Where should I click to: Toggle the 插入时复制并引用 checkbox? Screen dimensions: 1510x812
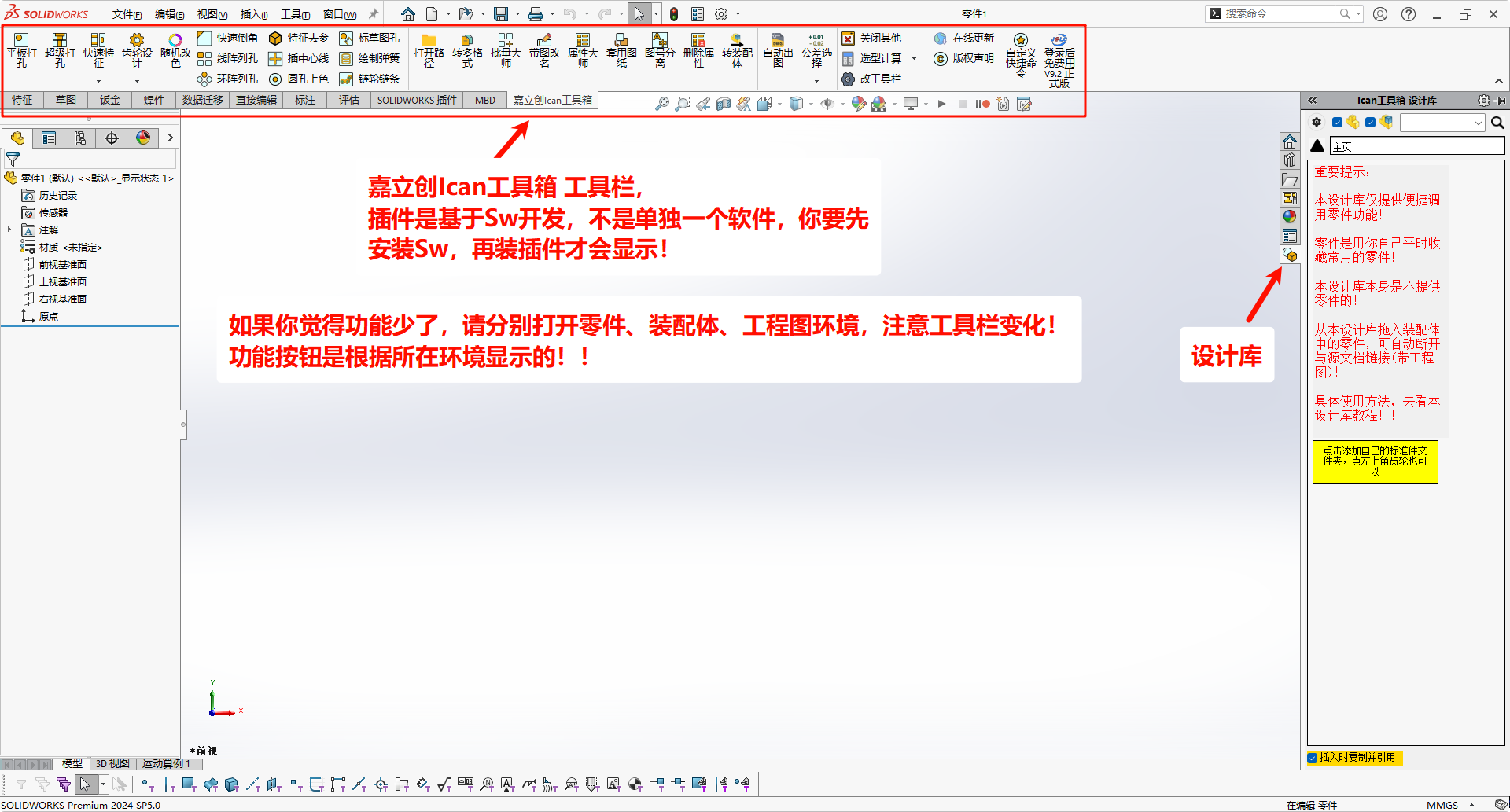coord(1313,758)
